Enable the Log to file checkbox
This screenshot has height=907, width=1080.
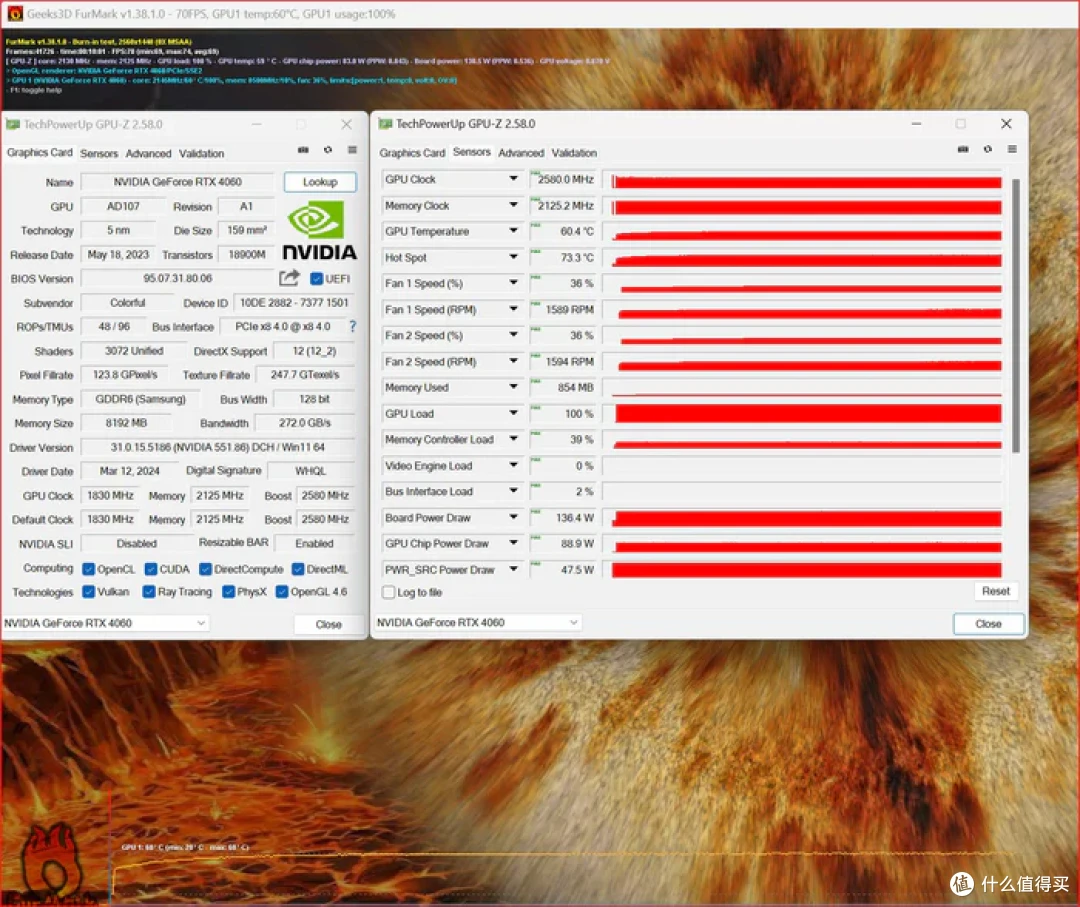(388, 592)
